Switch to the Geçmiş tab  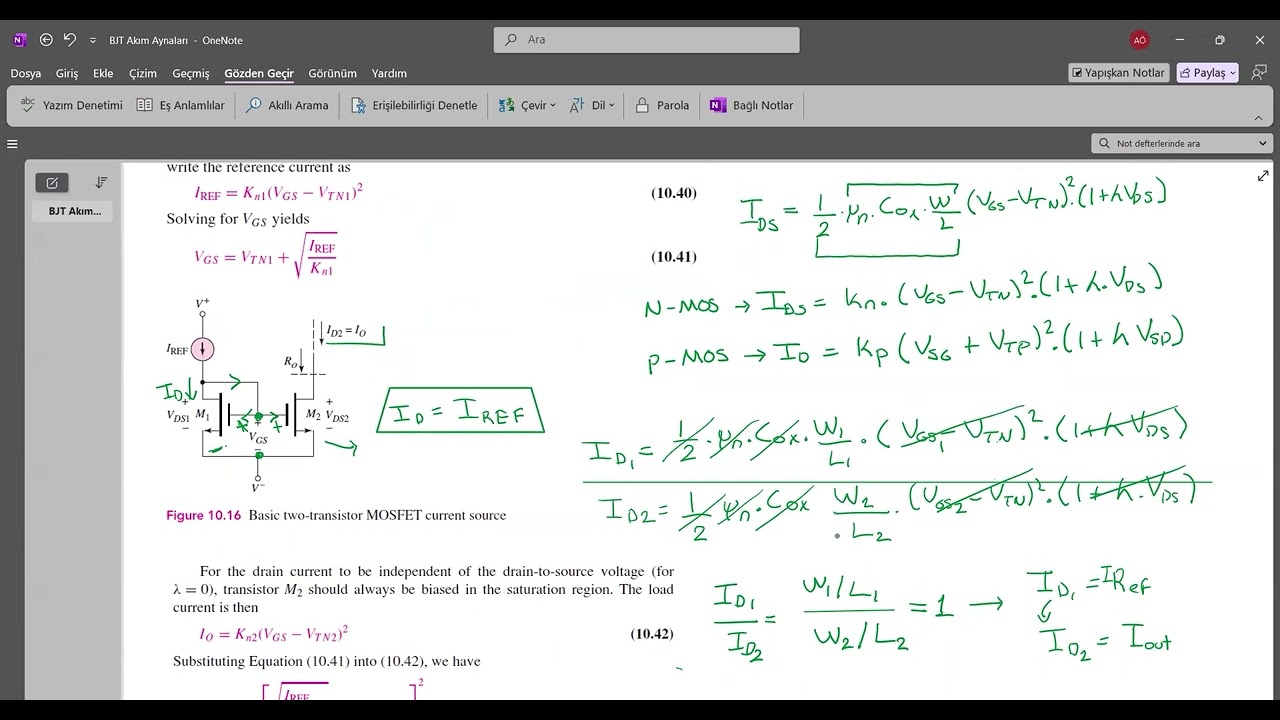click(x=191, y=73)
